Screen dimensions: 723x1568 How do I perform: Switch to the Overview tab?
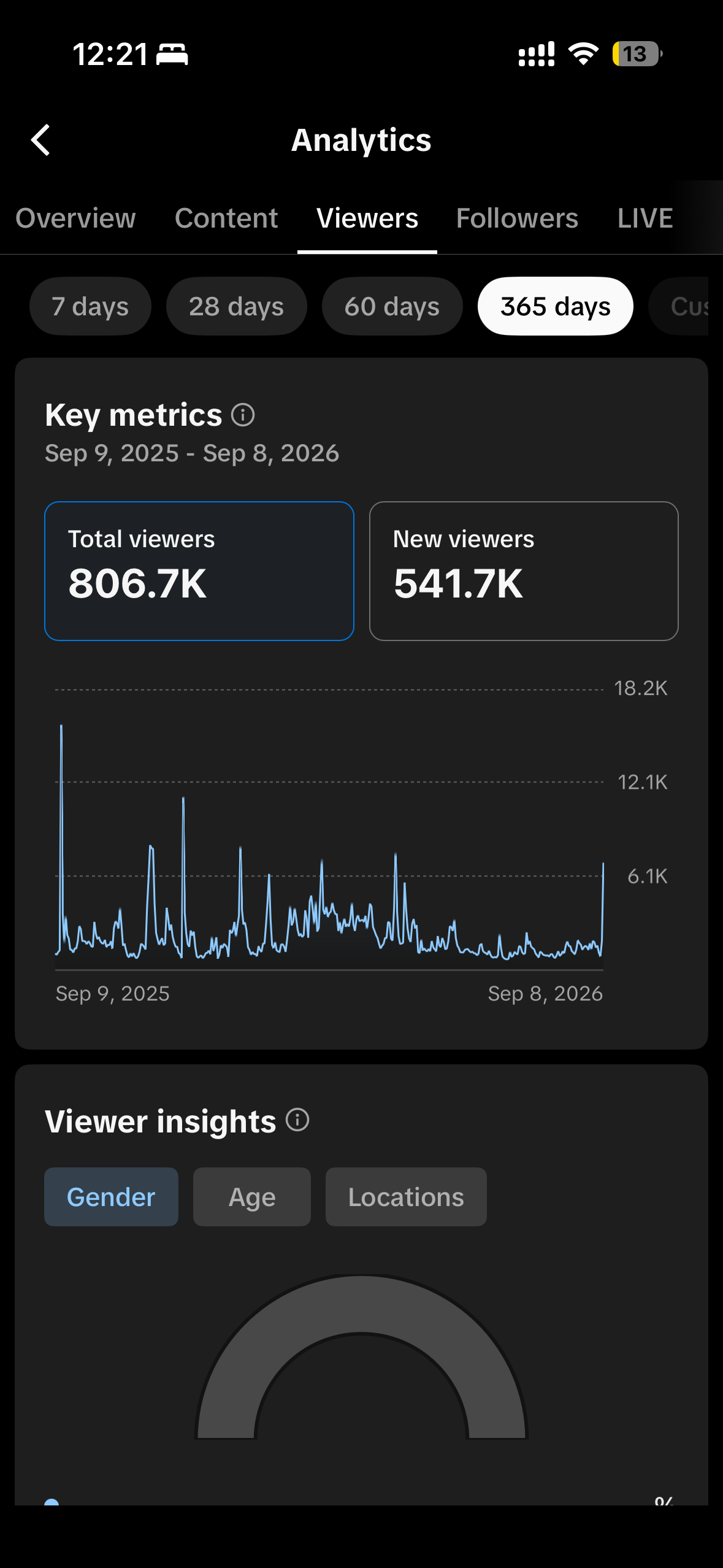click(75, 218)
